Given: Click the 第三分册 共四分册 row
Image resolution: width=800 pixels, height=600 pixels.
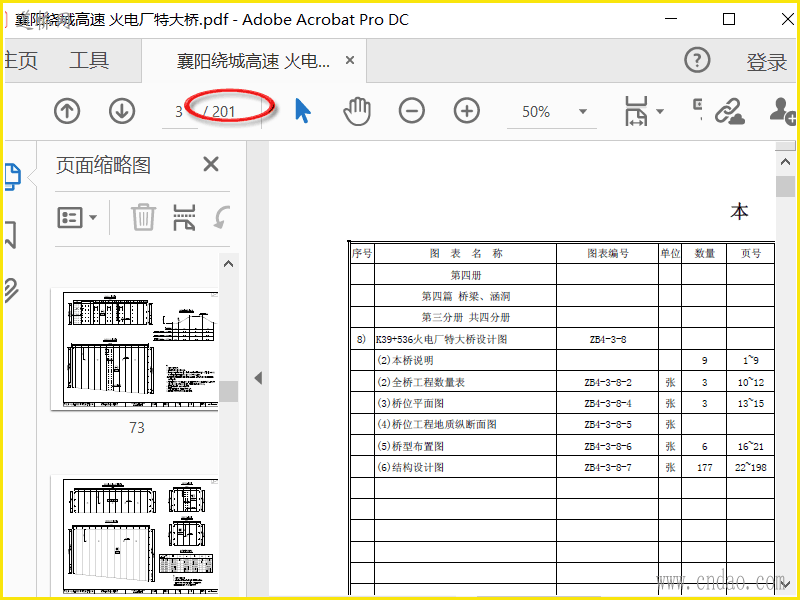Looking at the screenshot, I should point(466,317).
